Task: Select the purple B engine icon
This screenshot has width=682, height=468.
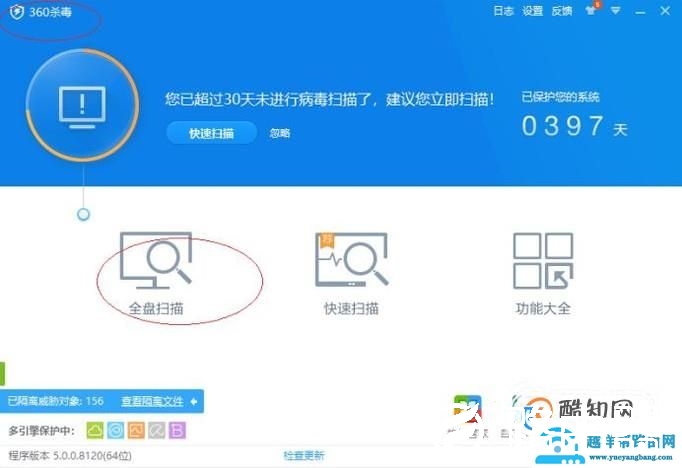Action: tap(177, 430)
